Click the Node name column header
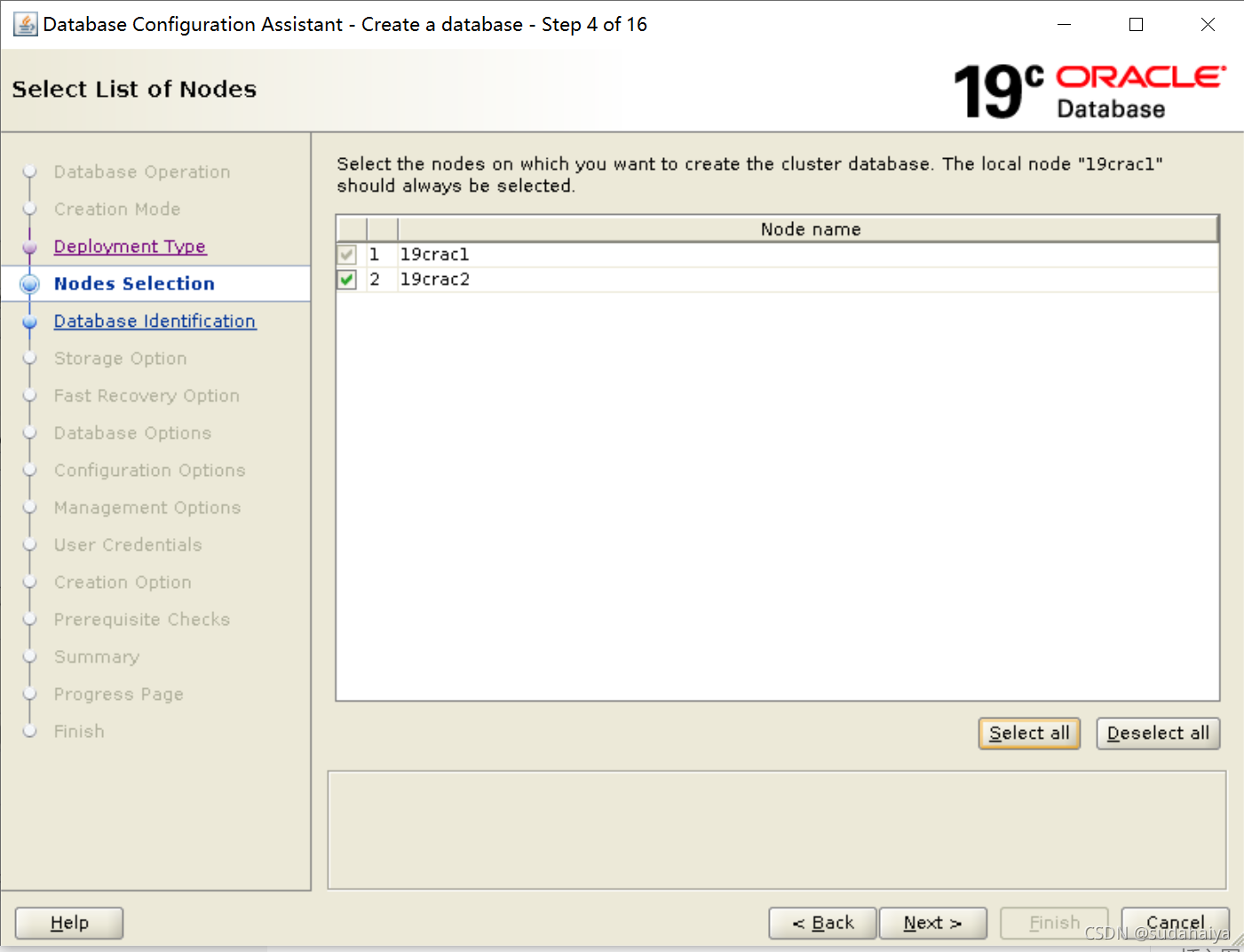 tap(809, 229)
